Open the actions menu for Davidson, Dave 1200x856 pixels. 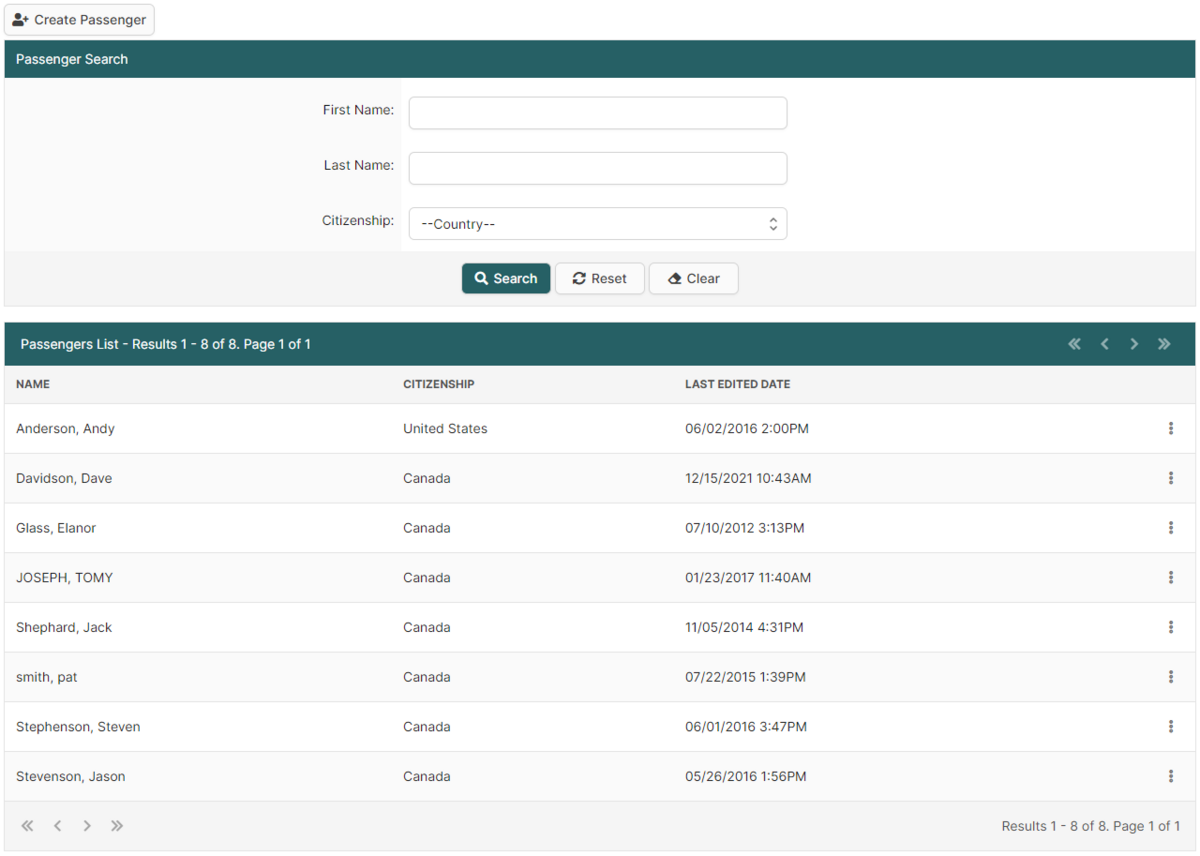click(x=1171, y=478)
